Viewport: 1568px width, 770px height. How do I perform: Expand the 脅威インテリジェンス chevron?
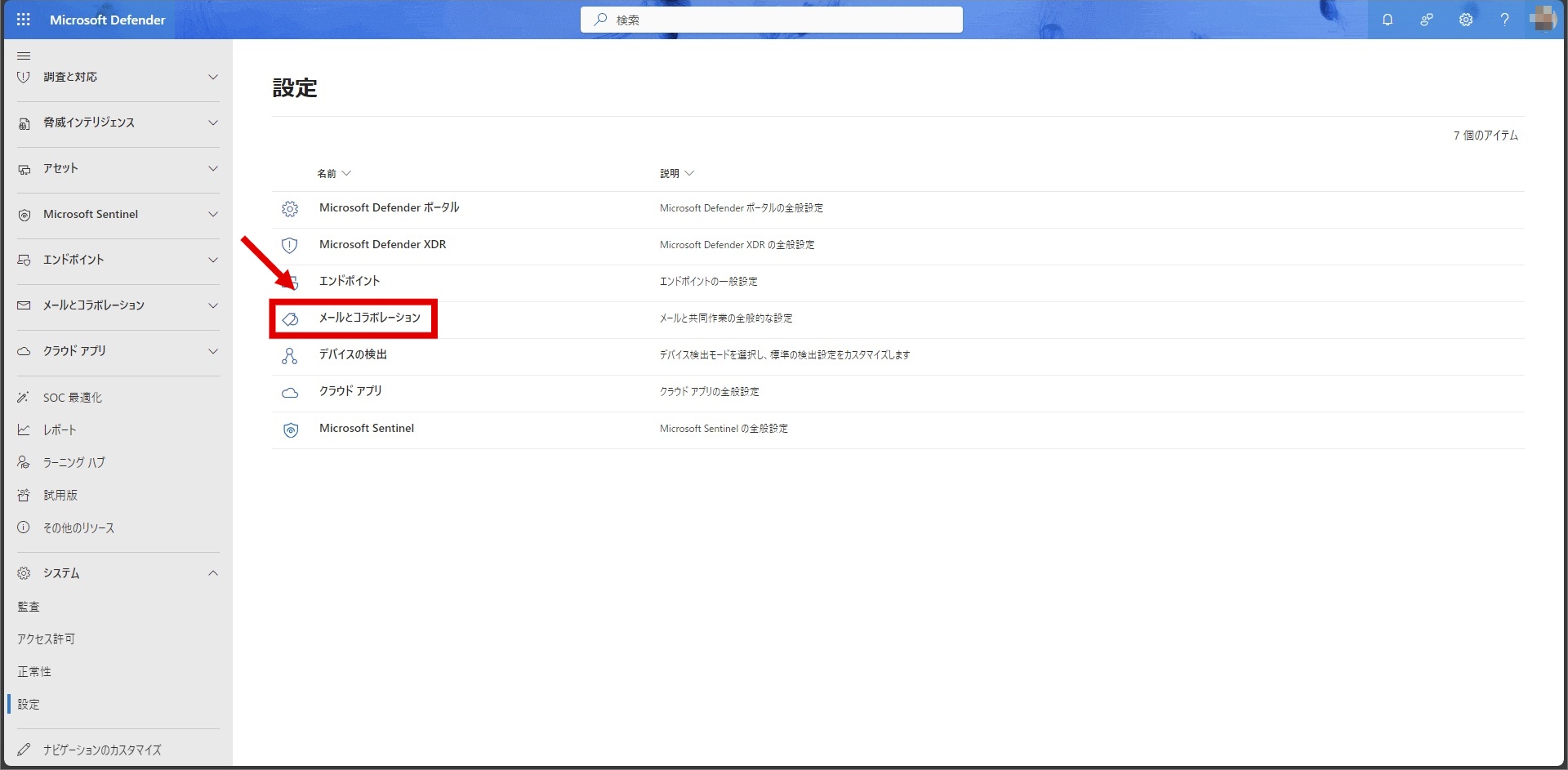(x=213, y=122)
